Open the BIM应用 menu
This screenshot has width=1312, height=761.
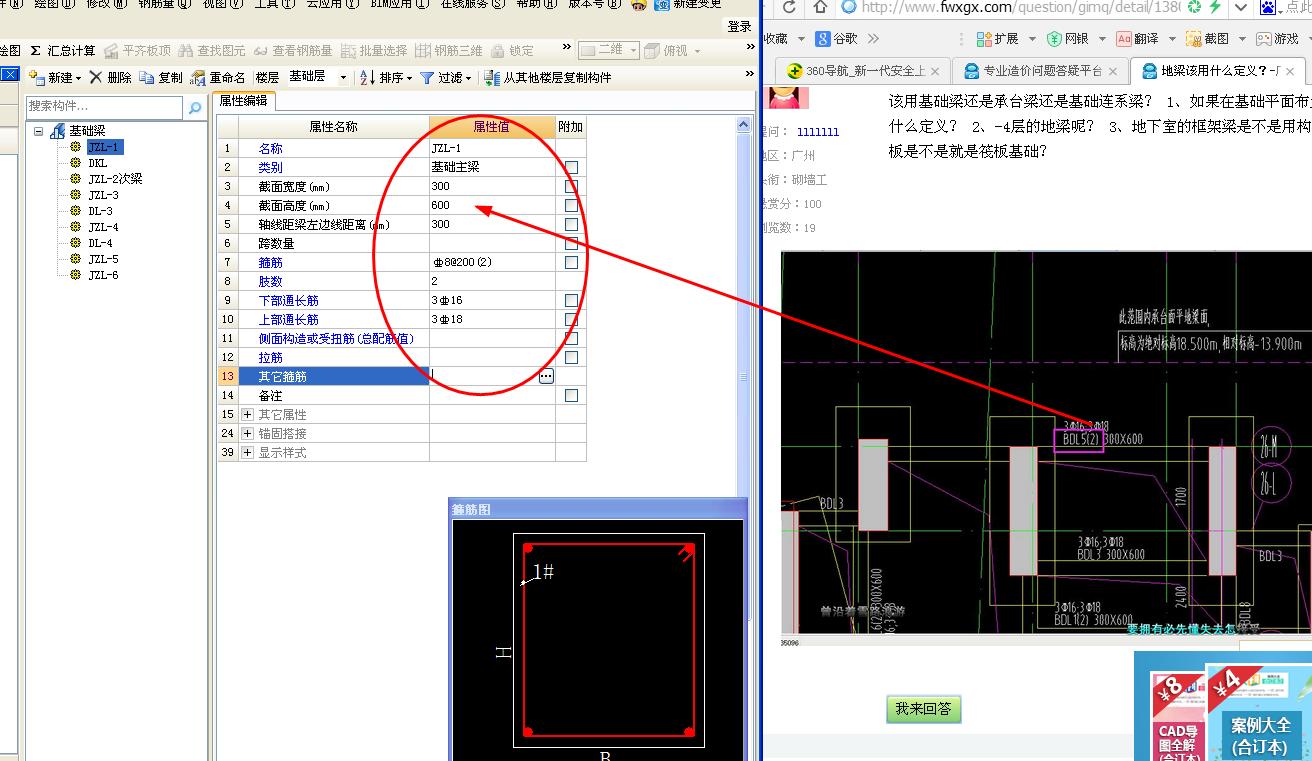click(x=399, y=4)
